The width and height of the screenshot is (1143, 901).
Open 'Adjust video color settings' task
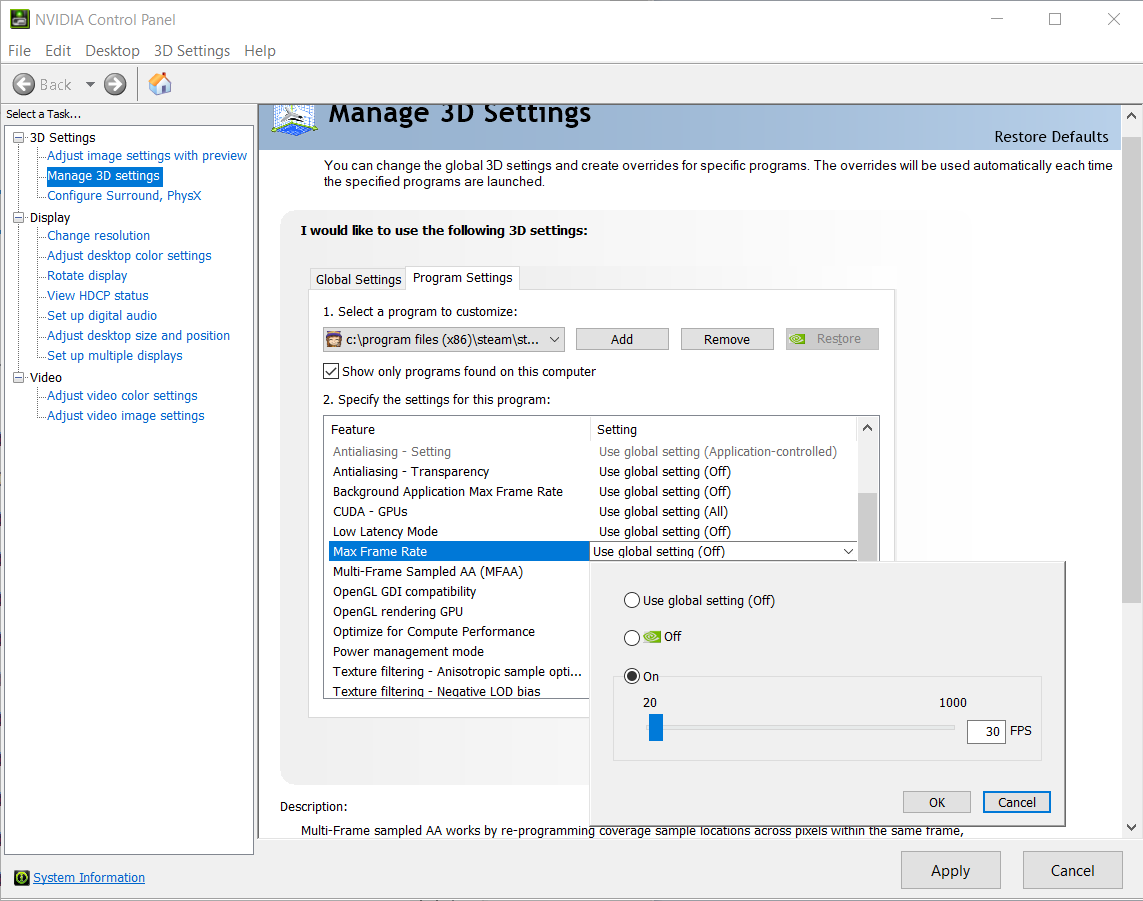(x=122, y=395)
